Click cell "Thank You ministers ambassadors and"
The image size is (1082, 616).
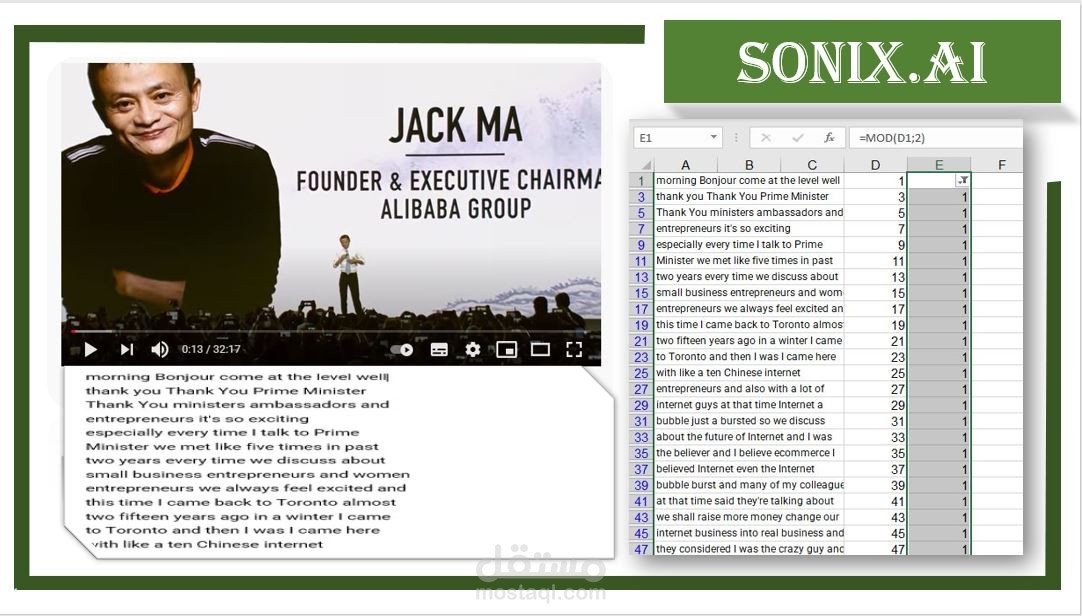point(749,212)
